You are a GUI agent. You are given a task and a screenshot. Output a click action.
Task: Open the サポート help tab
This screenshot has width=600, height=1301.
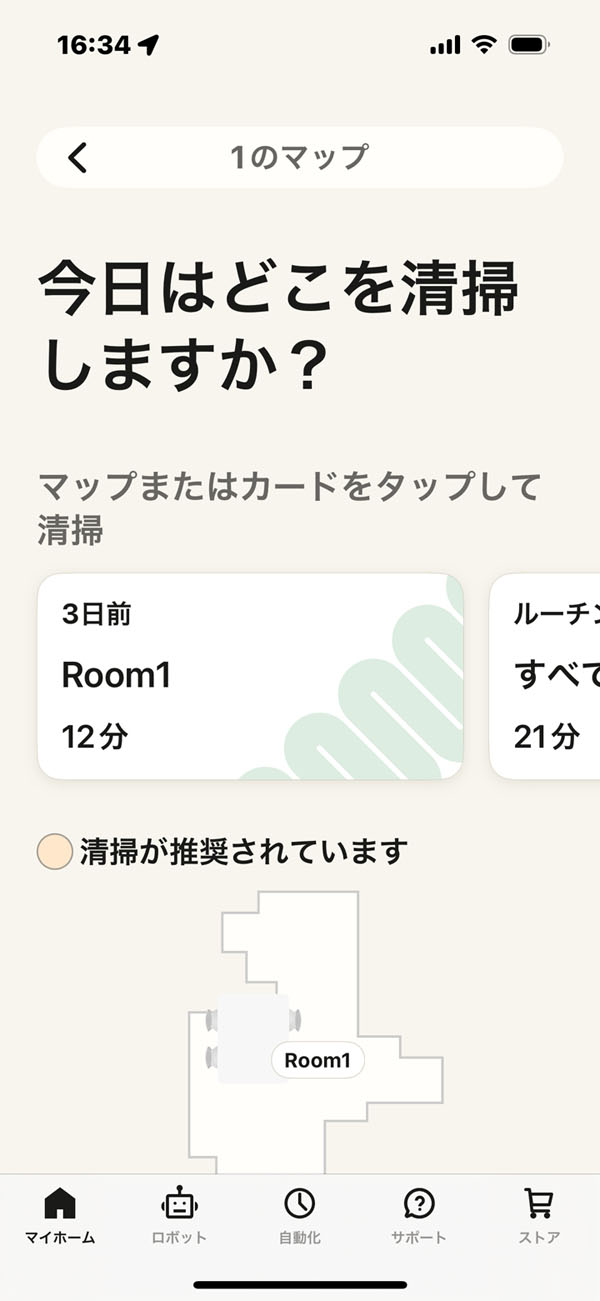pos(419,1214)
